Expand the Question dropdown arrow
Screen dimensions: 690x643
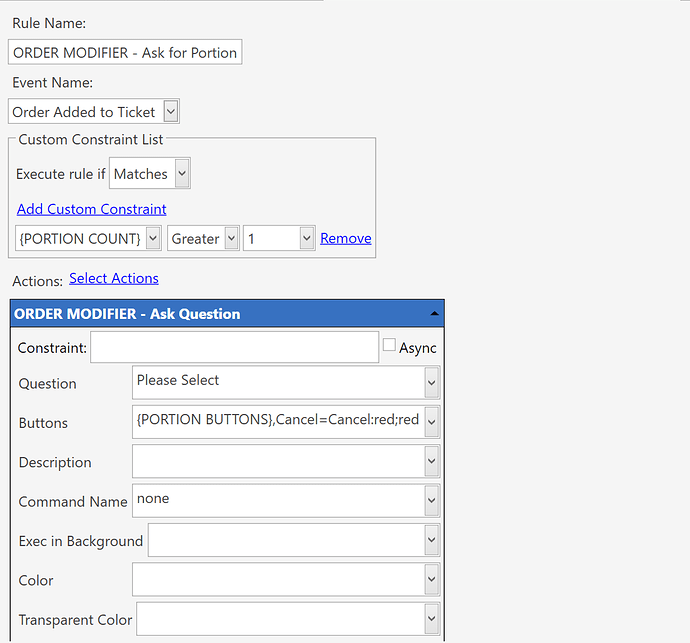pos(432,382)
